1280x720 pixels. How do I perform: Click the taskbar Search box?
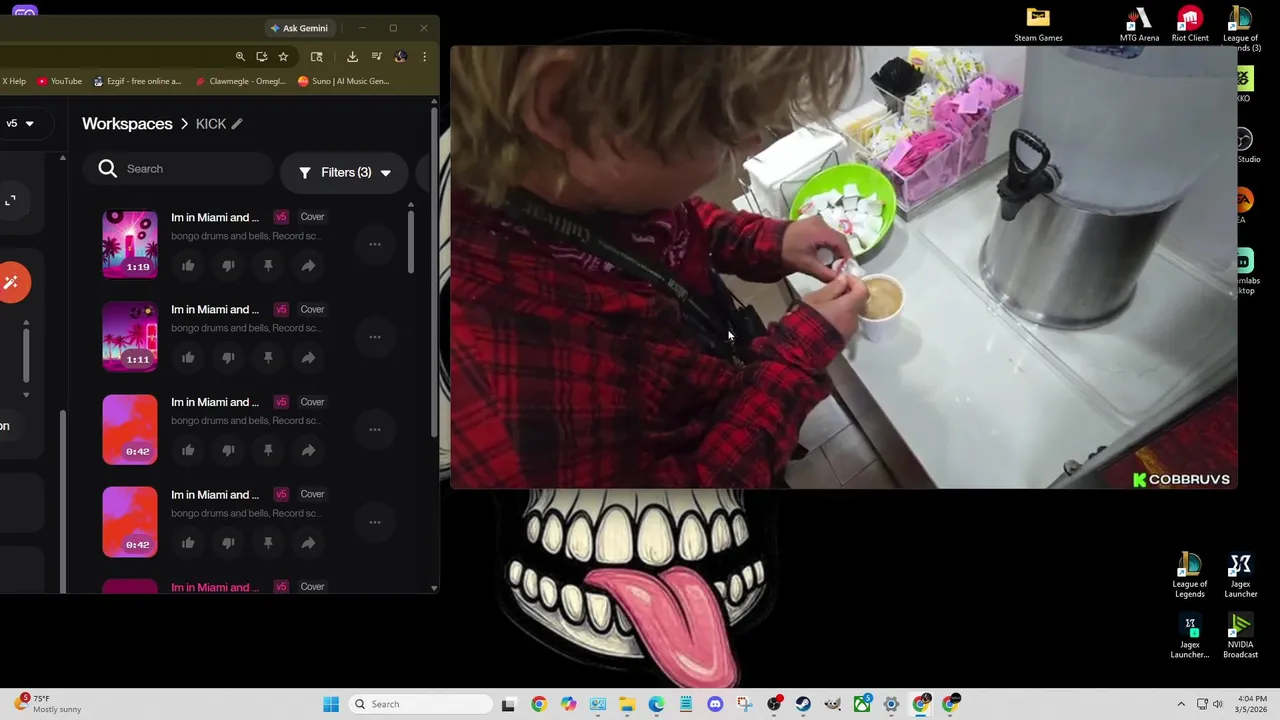(420, 704)
